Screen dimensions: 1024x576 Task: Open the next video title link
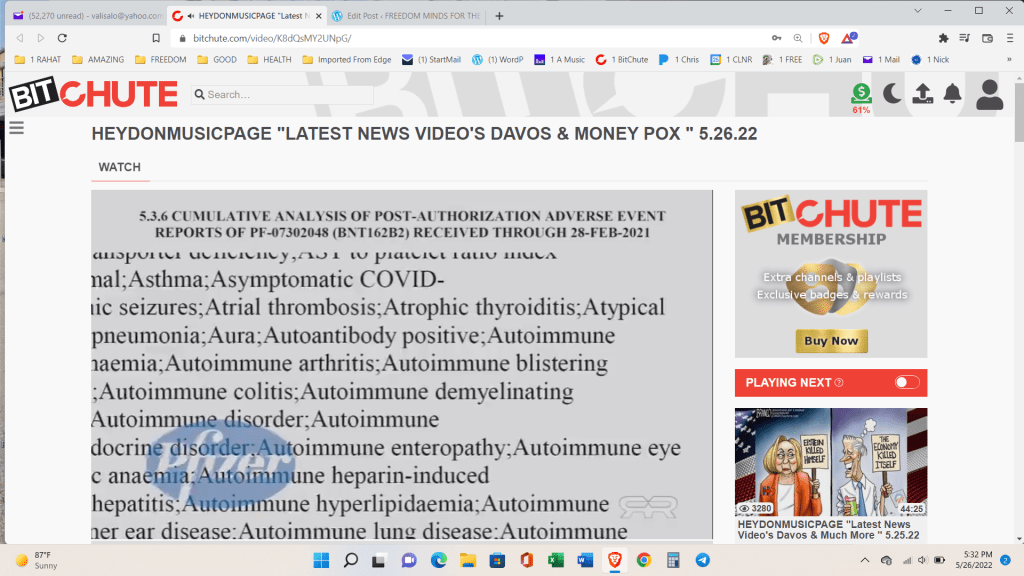(823, 530)
